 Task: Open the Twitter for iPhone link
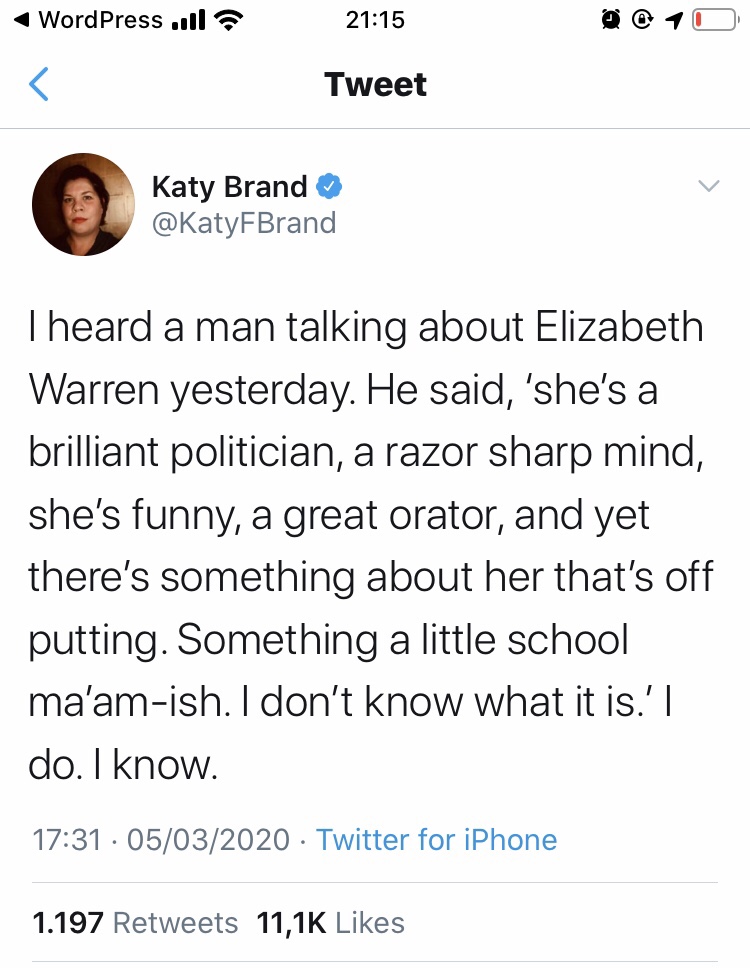point(436,839)
